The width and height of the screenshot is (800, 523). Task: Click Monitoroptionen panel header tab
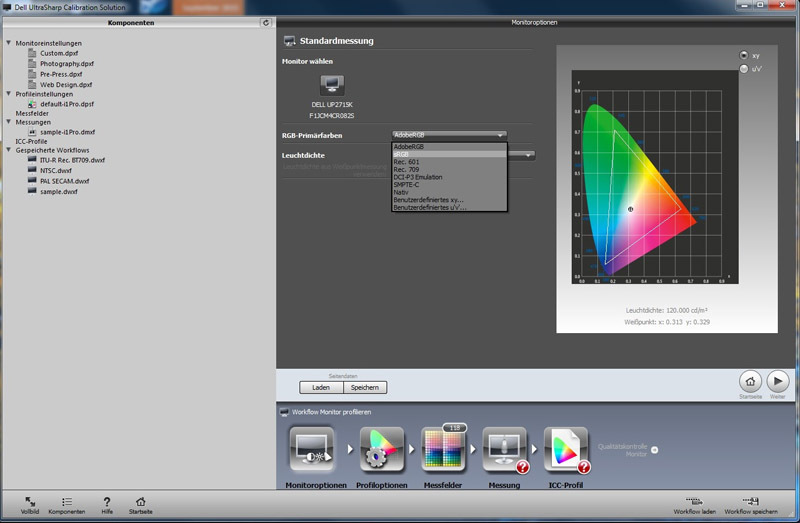pos(534,22)
